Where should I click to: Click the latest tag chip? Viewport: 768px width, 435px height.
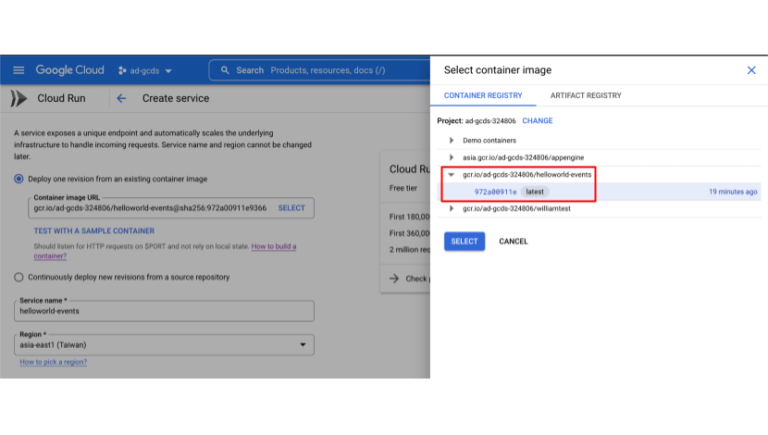534,192
